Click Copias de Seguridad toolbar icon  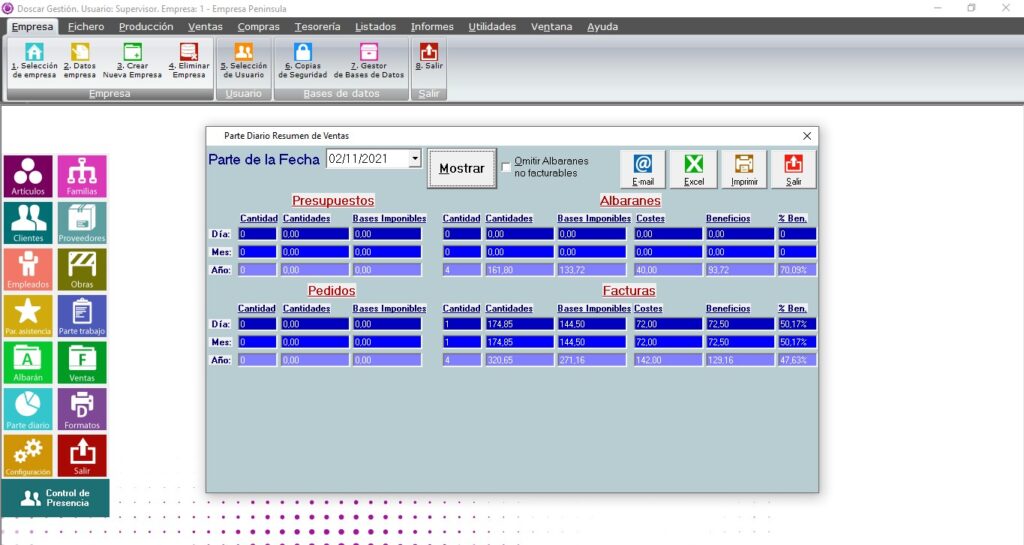[303, 61]
